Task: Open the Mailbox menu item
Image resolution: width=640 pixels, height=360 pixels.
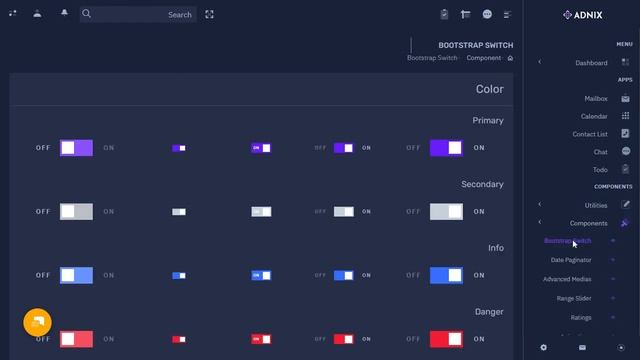Action: pyautogui.click(x=596, y=99)
